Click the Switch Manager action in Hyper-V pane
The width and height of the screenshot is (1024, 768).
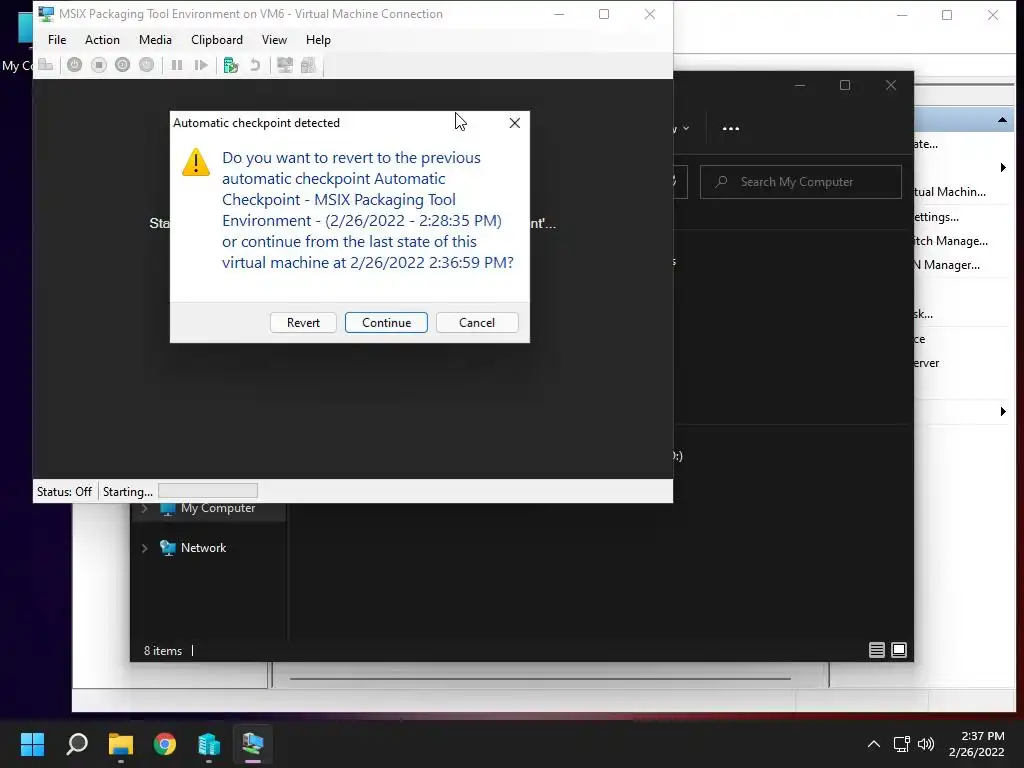pyautogui.click(x=951, y=241)
